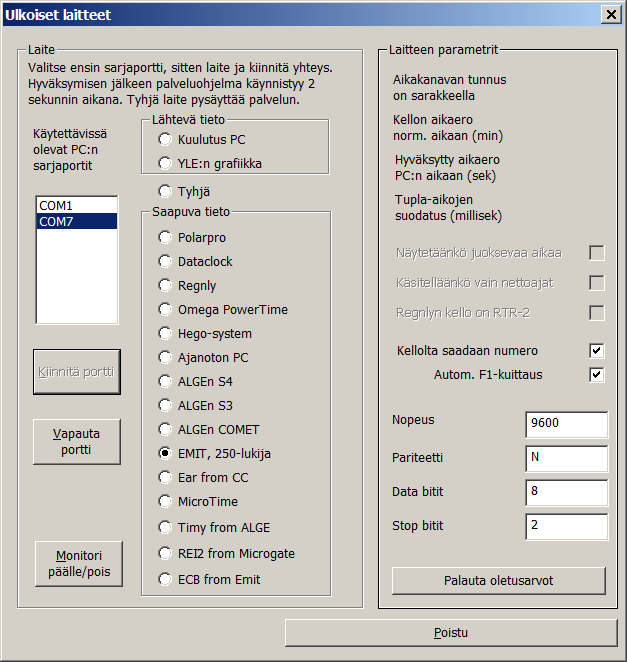The height and width of the screenshot is (662, 627).
Task: Select the Dataclock radio button
Action: click(165, 261)
